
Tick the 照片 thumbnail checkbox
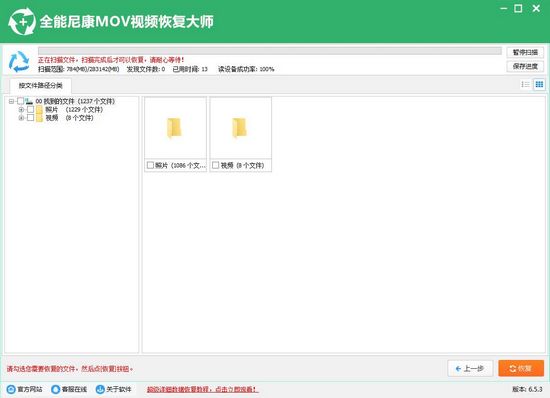(x=150, y=165)
